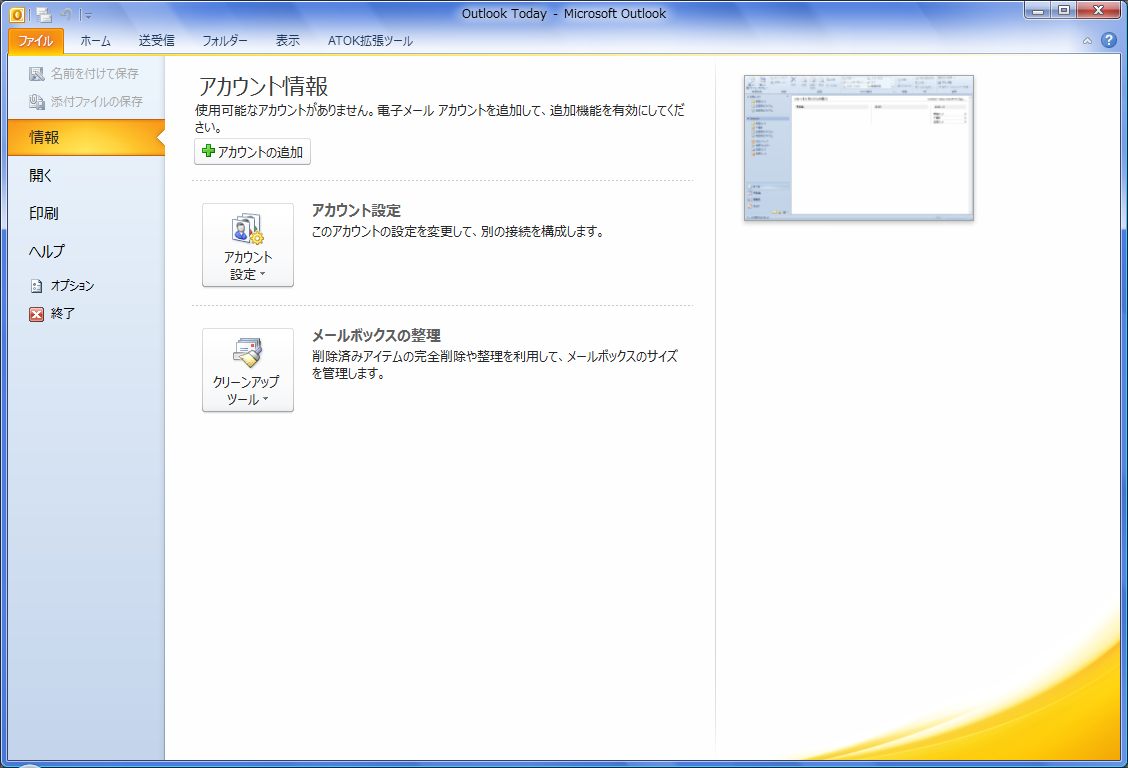
Task: Click the 名前を付けて保存 save icon
Action: click(37, 74)
